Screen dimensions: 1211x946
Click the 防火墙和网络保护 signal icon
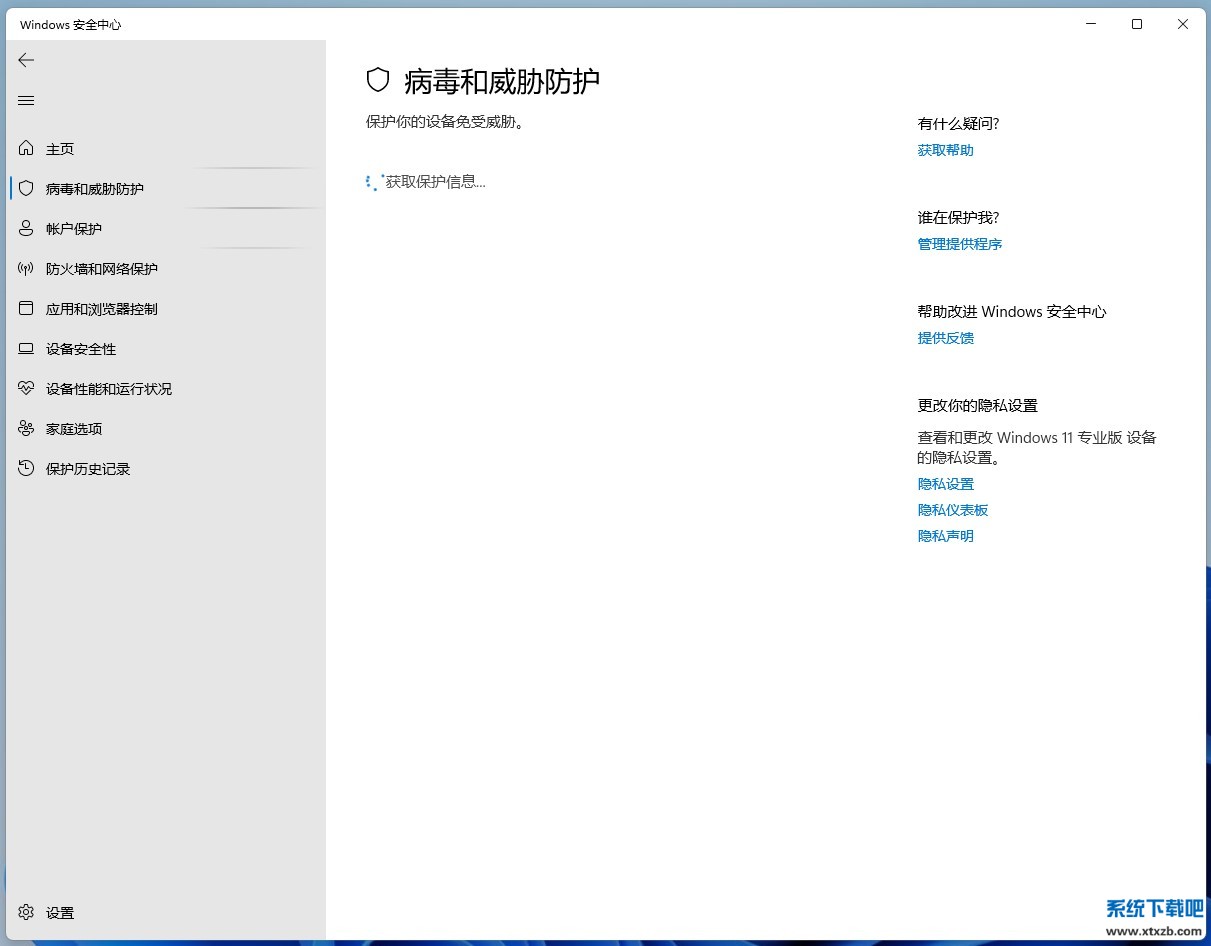pyautogui.click(x=26, y=269)
